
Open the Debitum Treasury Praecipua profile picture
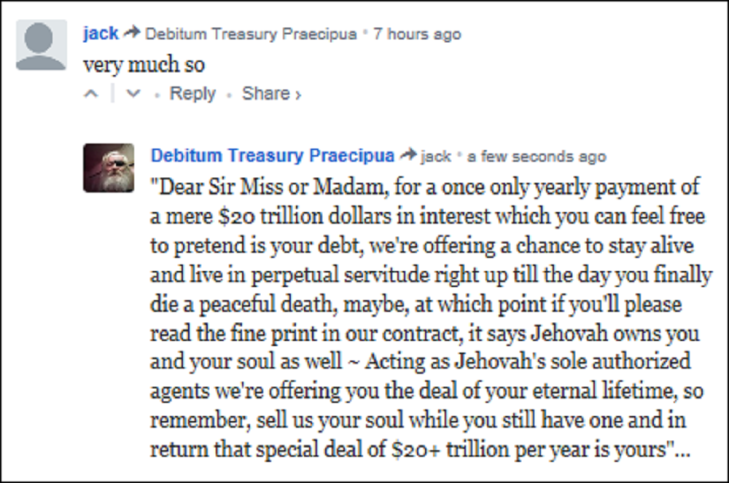pos(109,168)
